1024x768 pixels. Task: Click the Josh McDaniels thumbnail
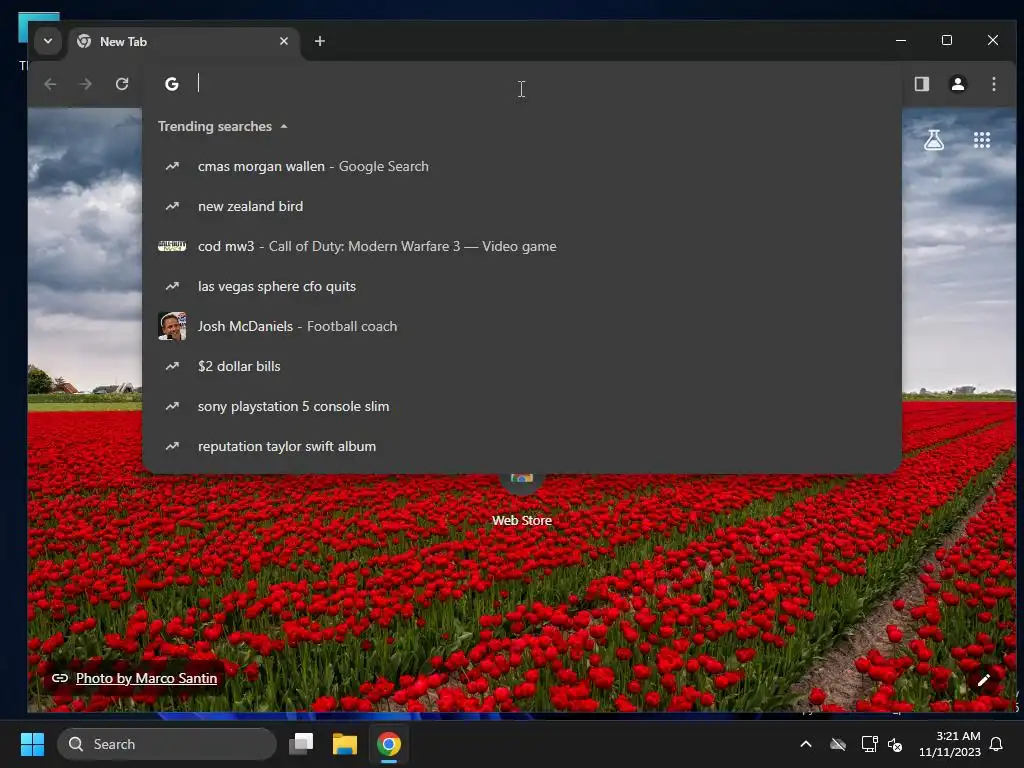tap(172, 326)
